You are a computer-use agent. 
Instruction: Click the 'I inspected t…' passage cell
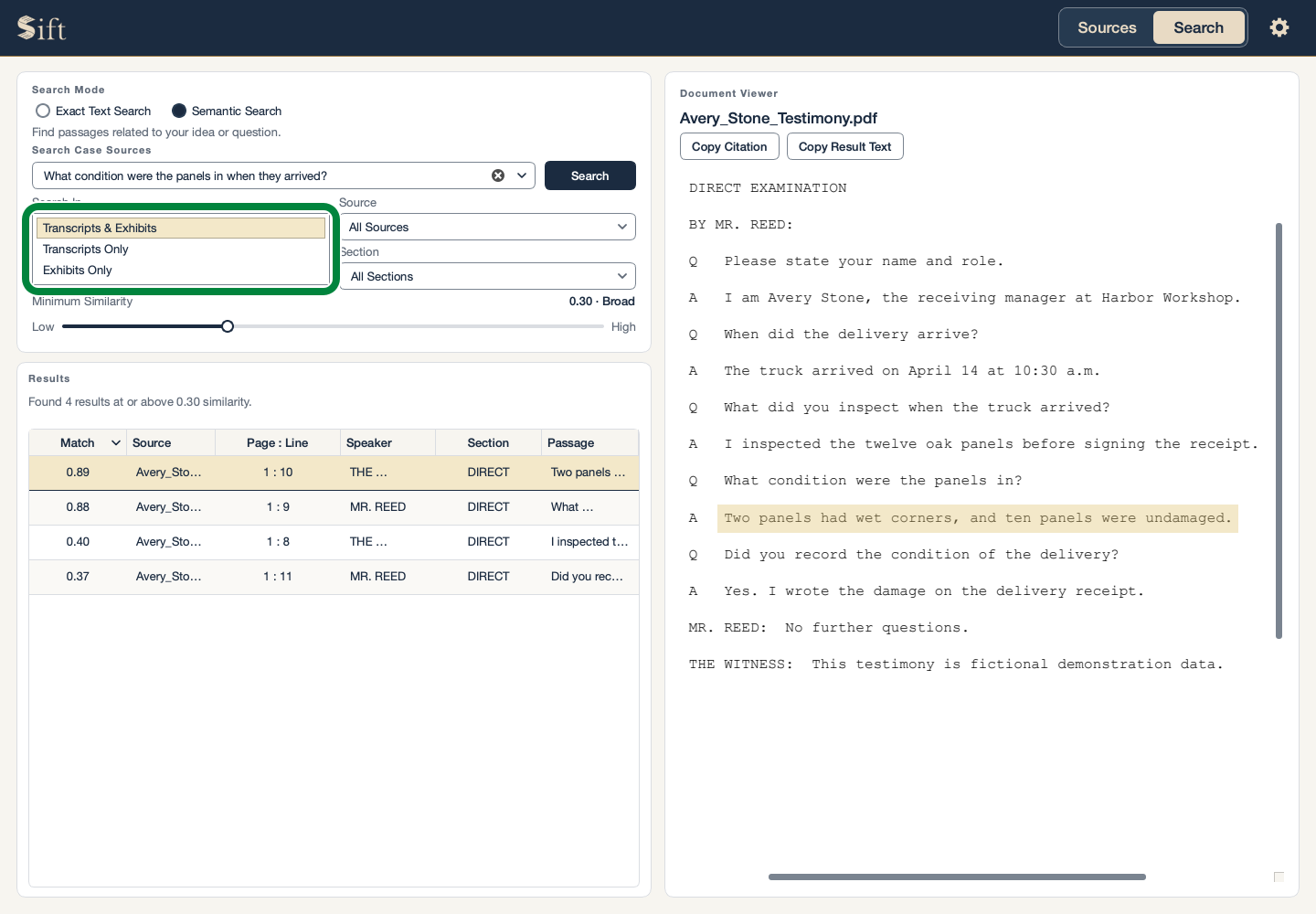point(589,542)
